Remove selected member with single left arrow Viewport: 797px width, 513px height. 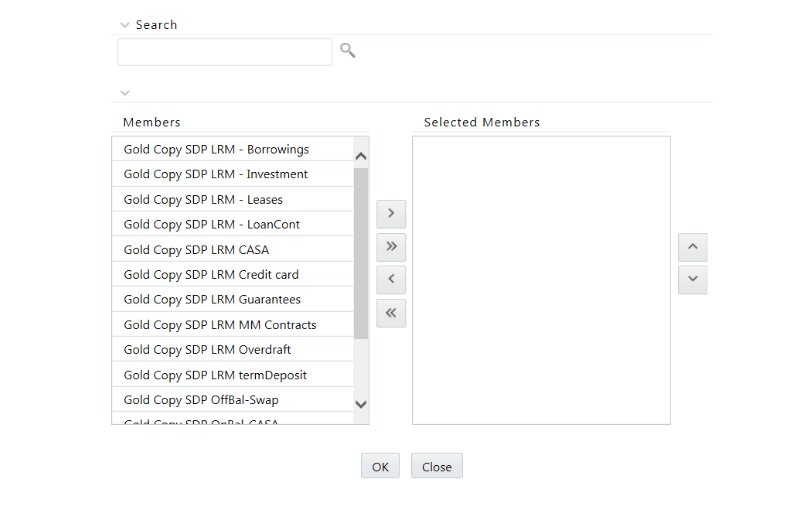[x=391, y=279]
